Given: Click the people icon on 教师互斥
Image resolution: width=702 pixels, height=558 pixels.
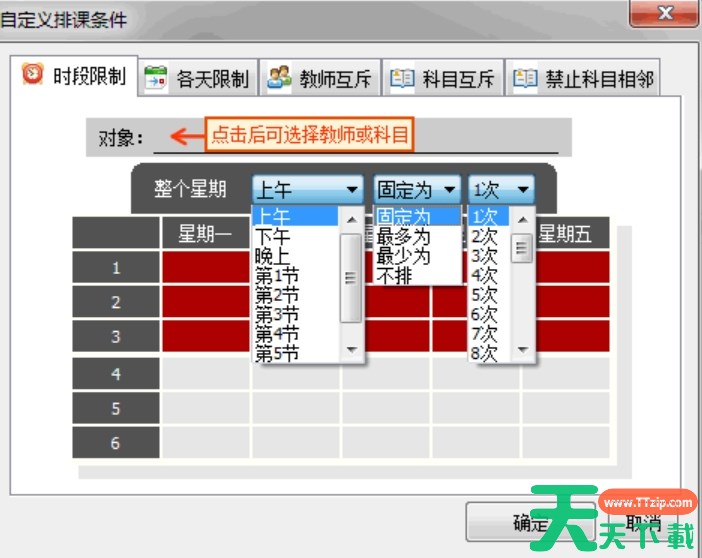Looking at the screenshot, I should coord(279,77).
